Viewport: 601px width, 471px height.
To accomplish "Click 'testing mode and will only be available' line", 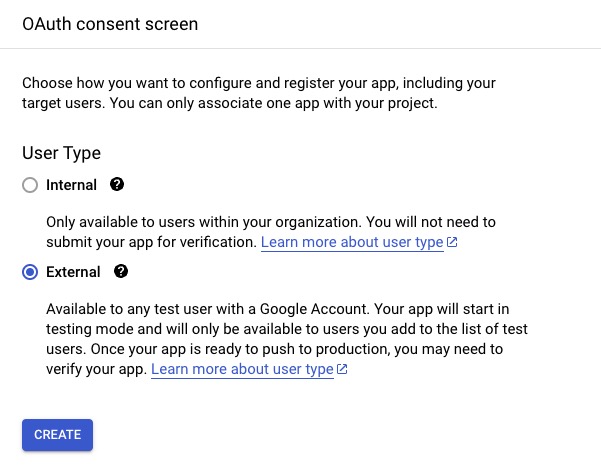I will tap(200, 329).
